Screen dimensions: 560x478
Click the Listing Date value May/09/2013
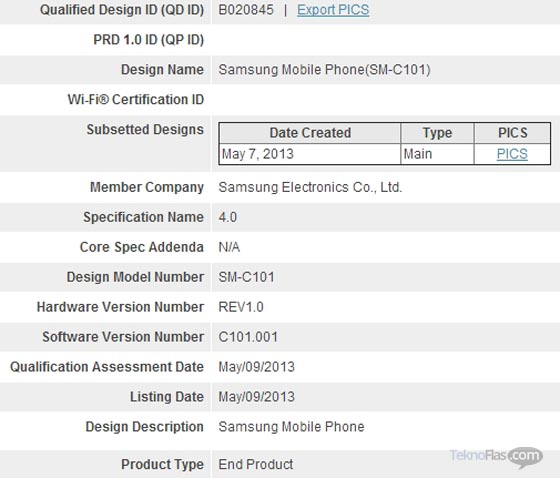[256, 397]
